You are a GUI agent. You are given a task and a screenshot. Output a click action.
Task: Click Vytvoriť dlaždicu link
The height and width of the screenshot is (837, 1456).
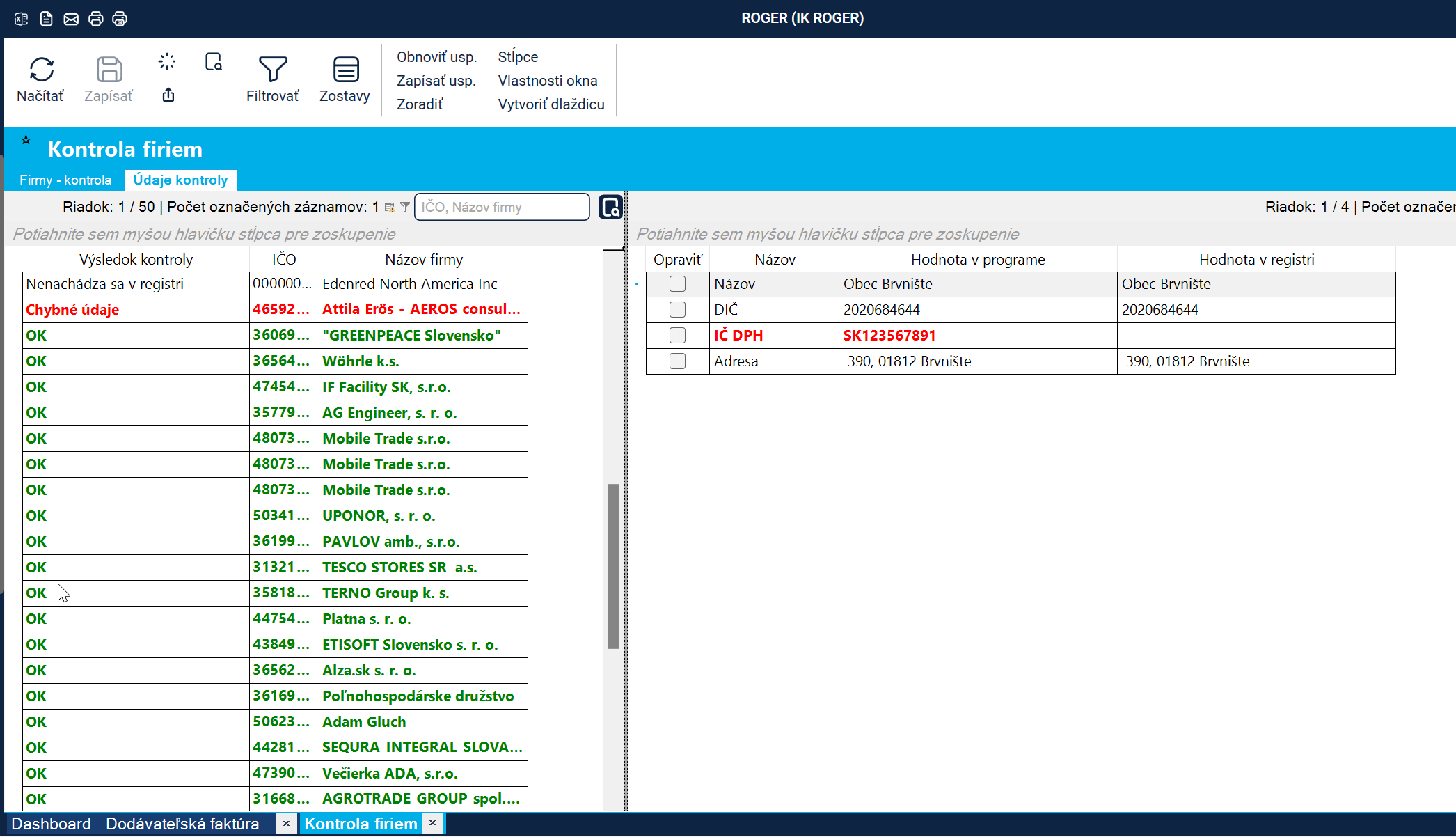[551, 104]
